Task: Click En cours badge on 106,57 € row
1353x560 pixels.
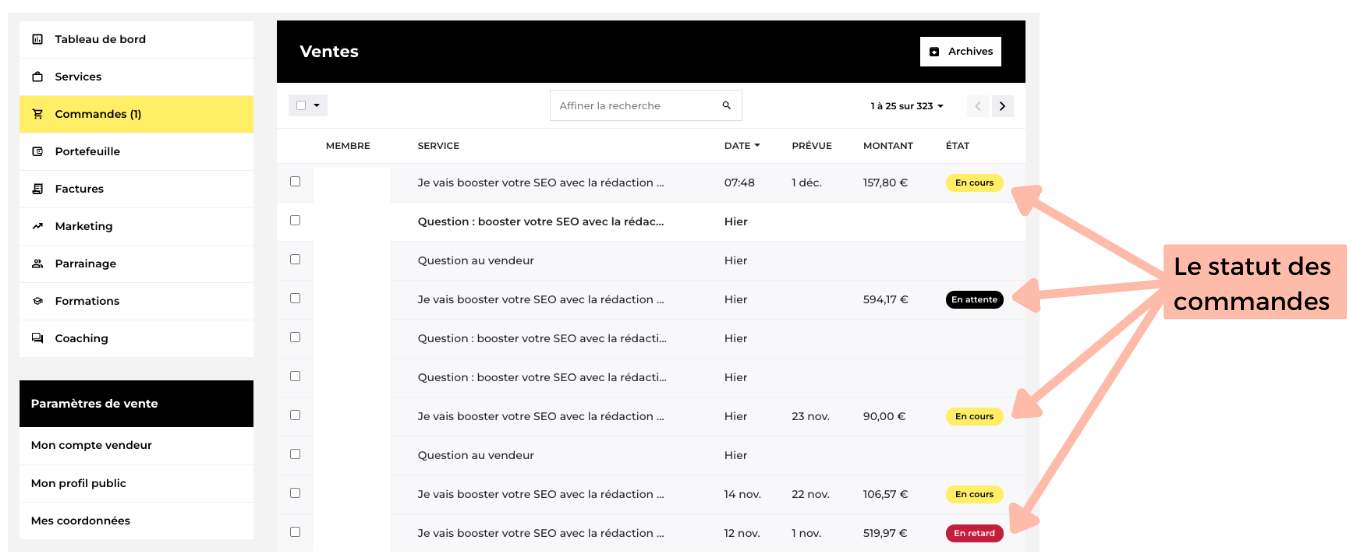Action: pos(974,494)
